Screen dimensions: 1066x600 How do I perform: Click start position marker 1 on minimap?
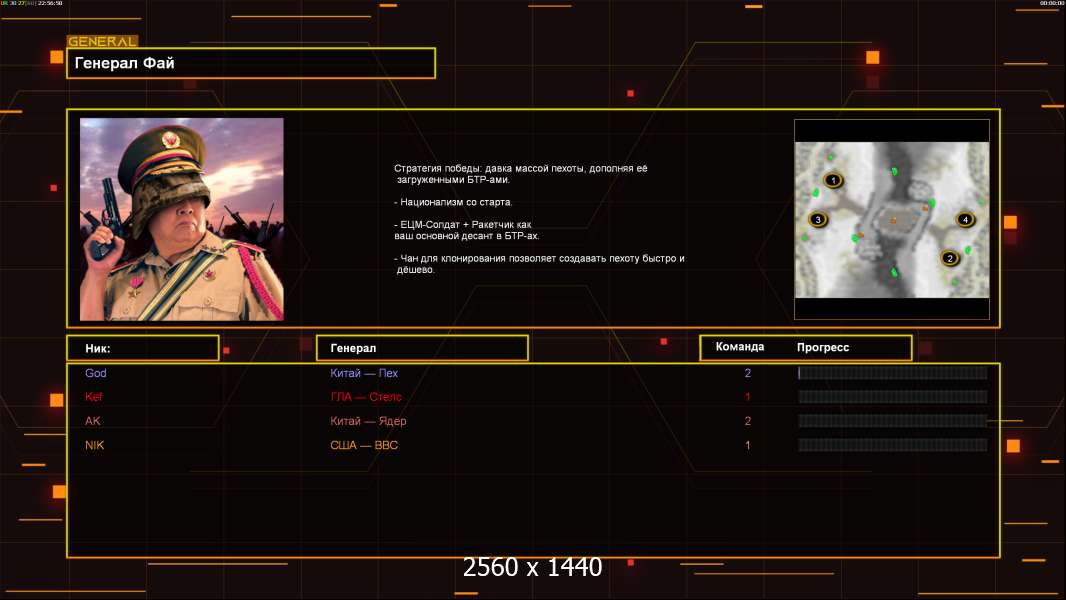[x=833, y=180]
